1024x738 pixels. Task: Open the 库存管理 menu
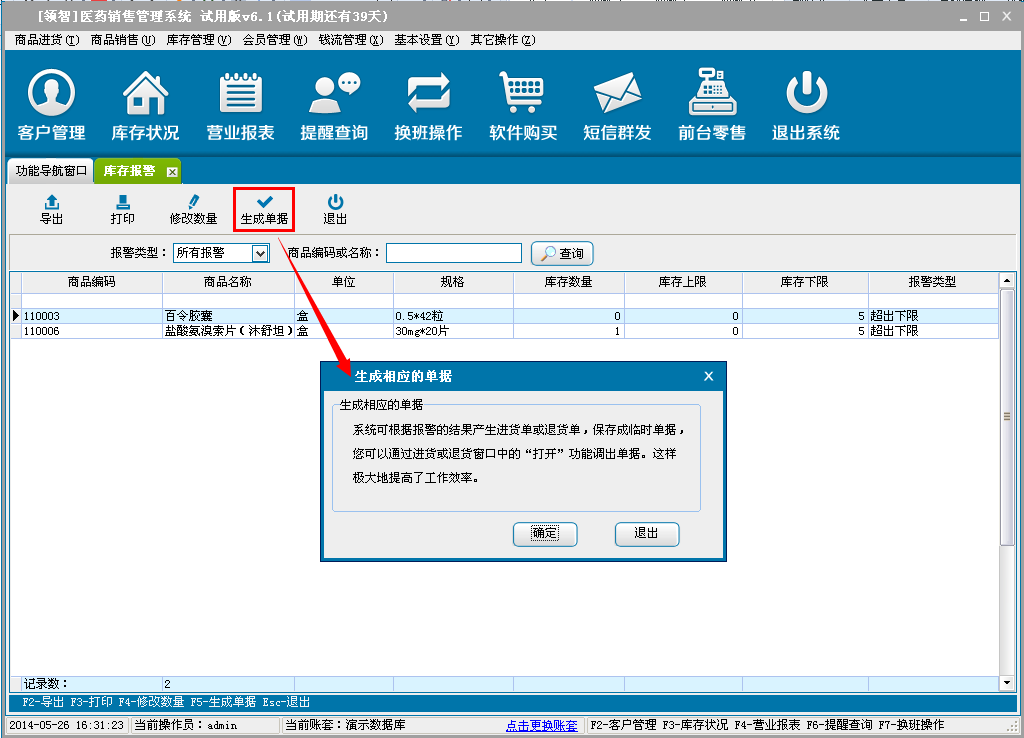[197, 40]
